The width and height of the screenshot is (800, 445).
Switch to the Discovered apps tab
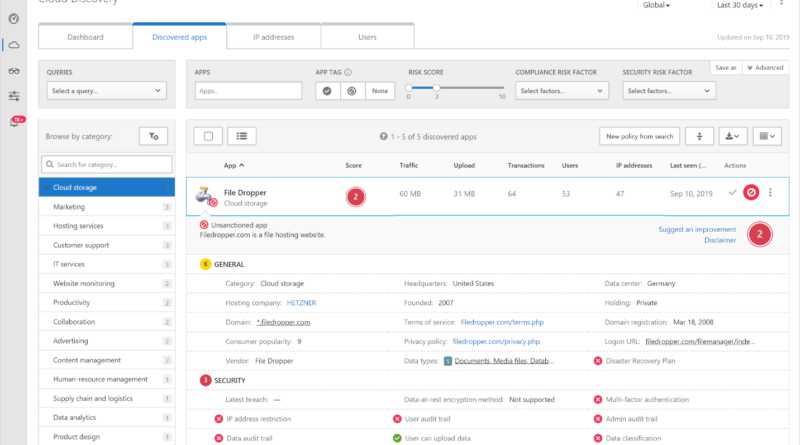pyautogui.click(x=180, y=37)
